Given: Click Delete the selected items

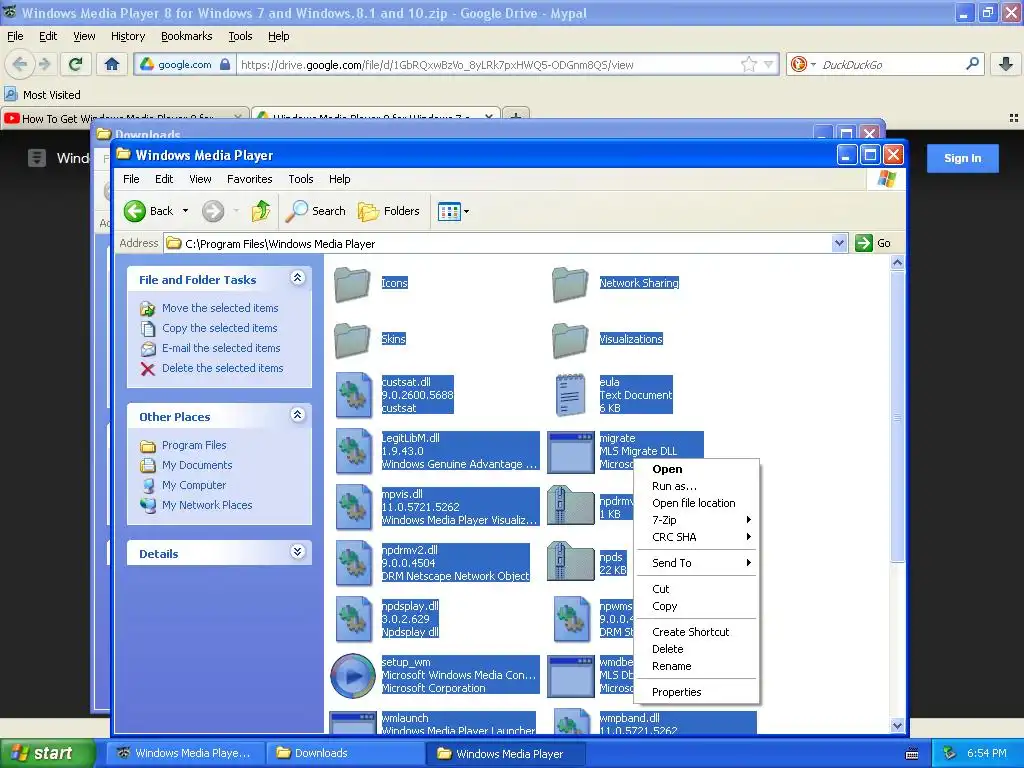Looking at the screenshot, I should click(x=223, y=368).
